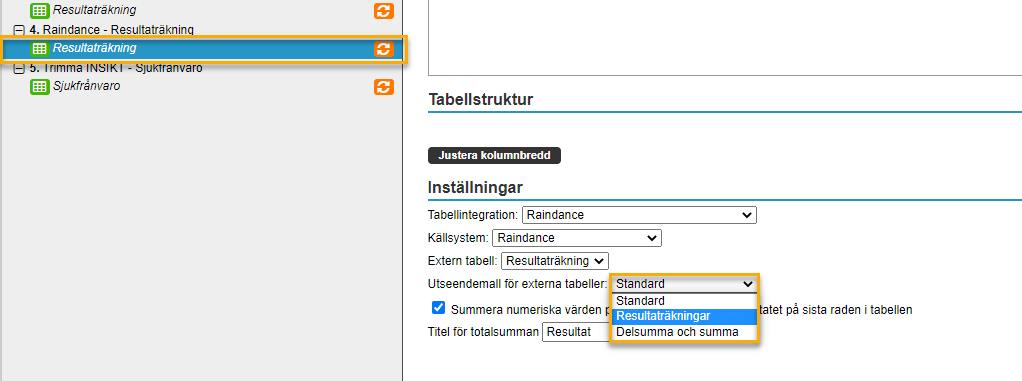Image resolution: width=1022 pixels, height=381 pixels.
Task: Open the Källsystem dropdown
Action: tap(577, 238)
